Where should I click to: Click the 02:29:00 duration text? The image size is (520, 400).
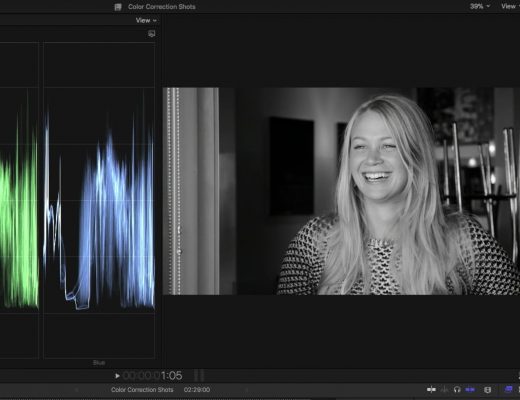pyautogui.click(x=197, y=390)
